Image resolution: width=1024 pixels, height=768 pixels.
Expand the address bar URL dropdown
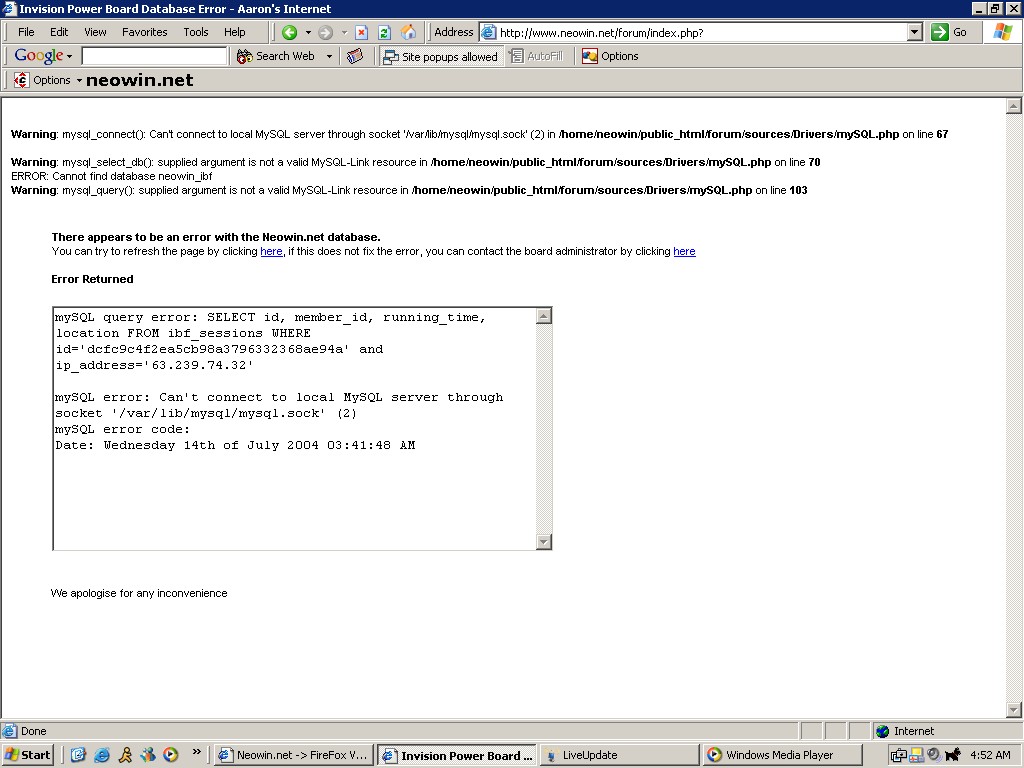[915, 32]
